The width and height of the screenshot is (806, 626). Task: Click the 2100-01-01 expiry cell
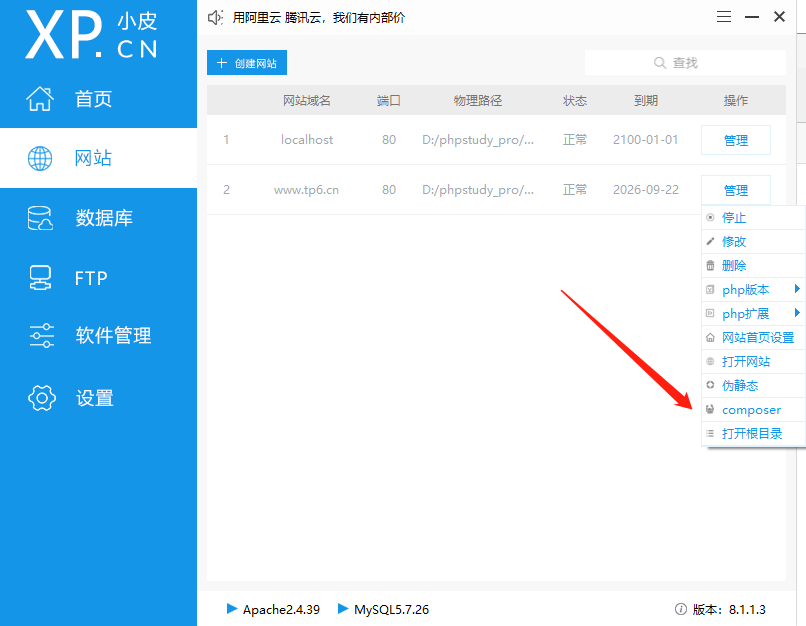click(646, 140)
